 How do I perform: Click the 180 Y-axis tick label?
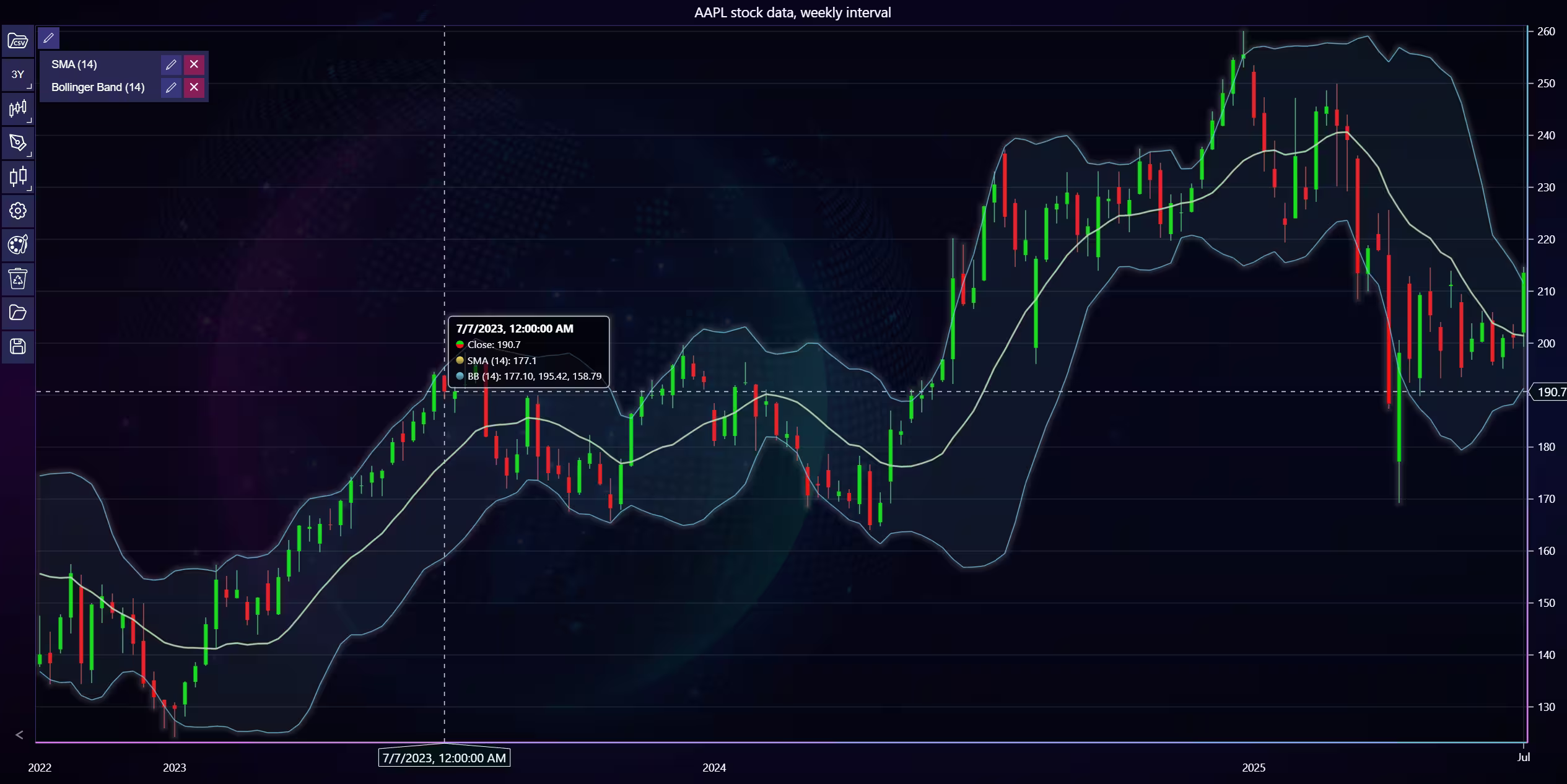pyautogui.click(x=1546, y=447)
